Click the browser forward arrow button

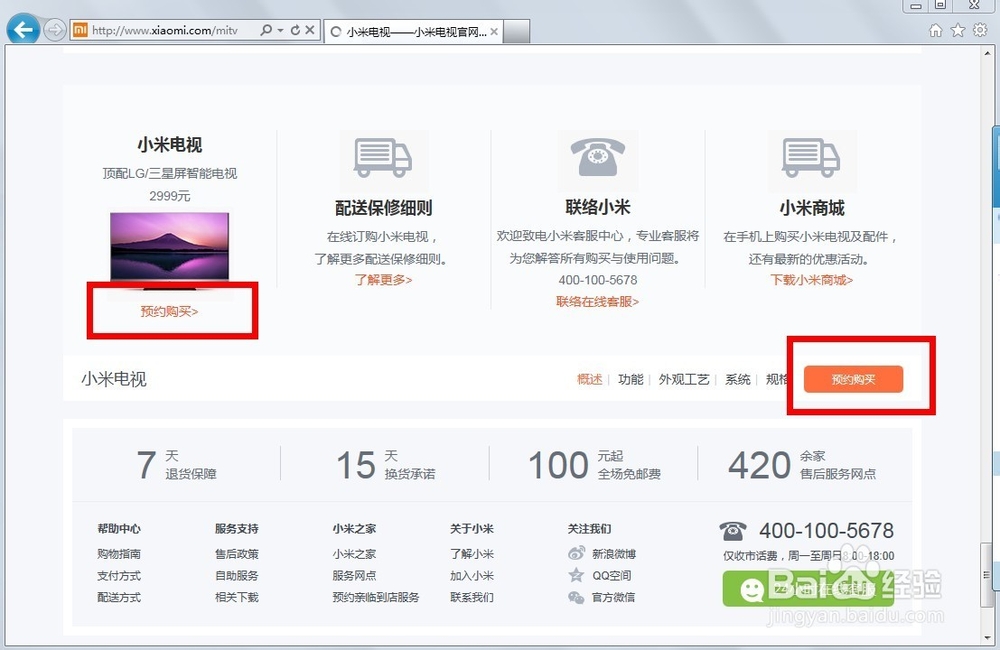click(55, 29)
